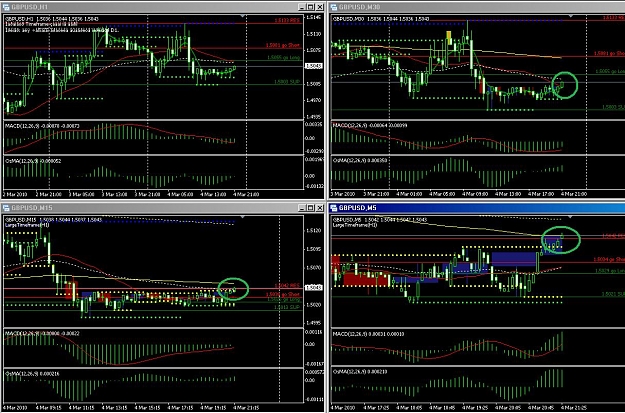Click 'LargeTimeframe(H1)' label in M15 chart
The width and height of the screenshot is (625, 413).
(27, 225)
